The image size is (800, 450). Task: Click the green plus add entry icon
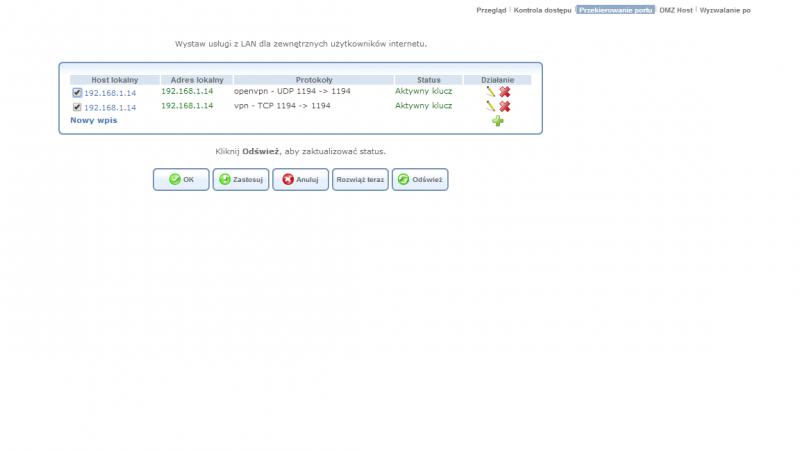click(497, 120)
